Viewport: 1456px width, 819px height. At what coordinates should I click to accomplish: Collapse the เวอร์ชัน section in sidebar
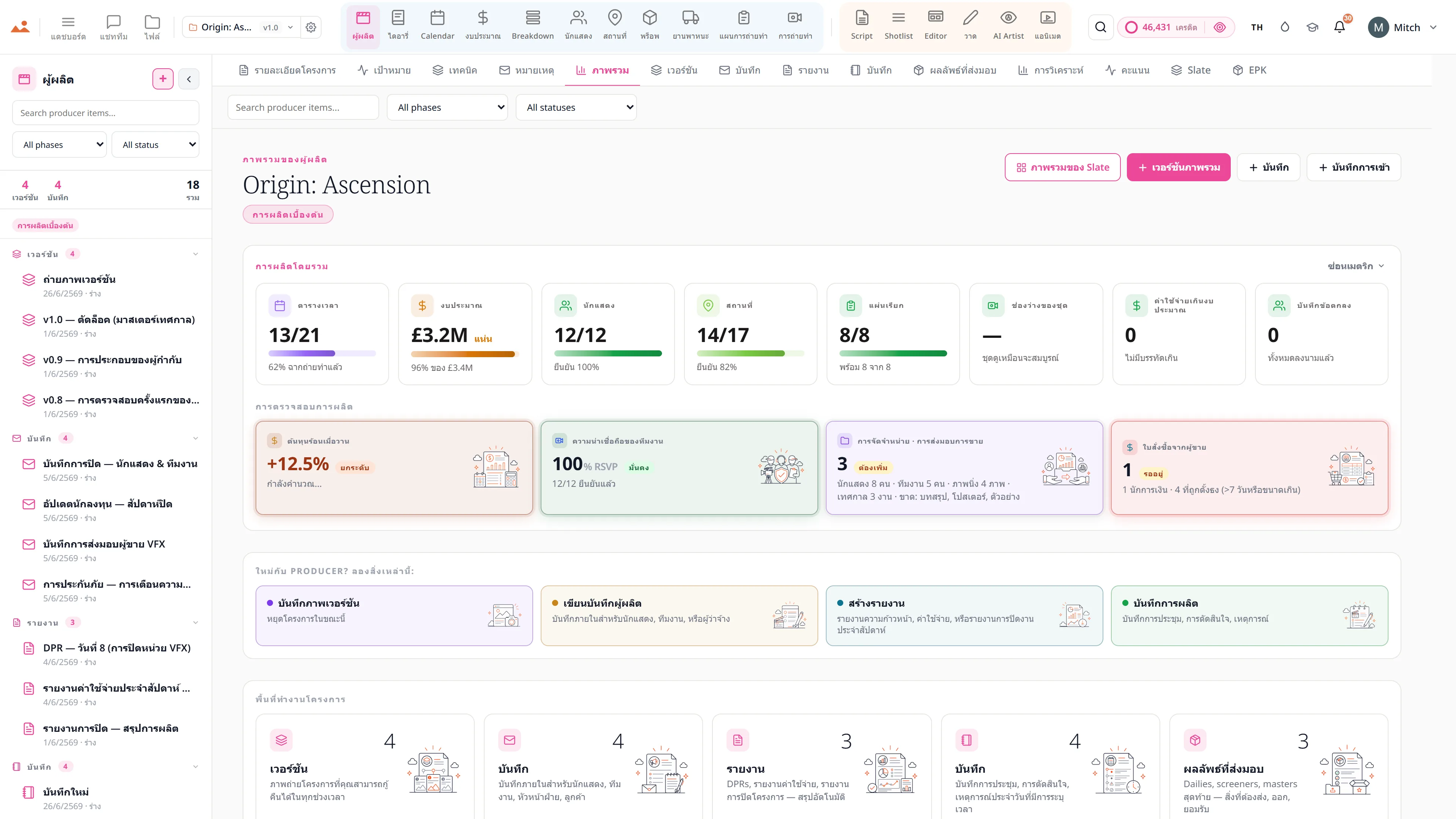(x=196, y=254)
